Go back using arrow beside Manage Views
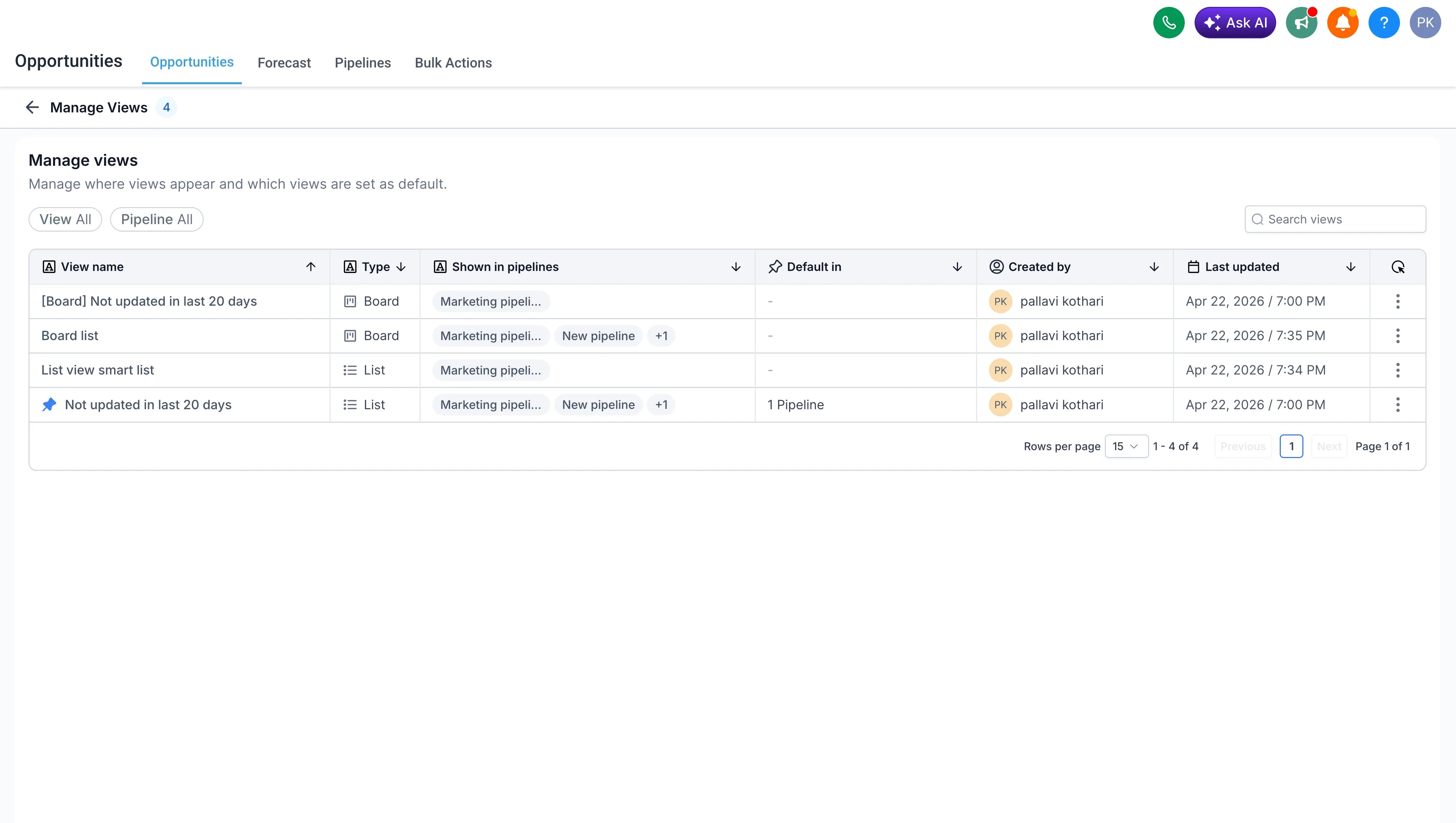This screenshot has width=1456, height=823. point(32,107)
